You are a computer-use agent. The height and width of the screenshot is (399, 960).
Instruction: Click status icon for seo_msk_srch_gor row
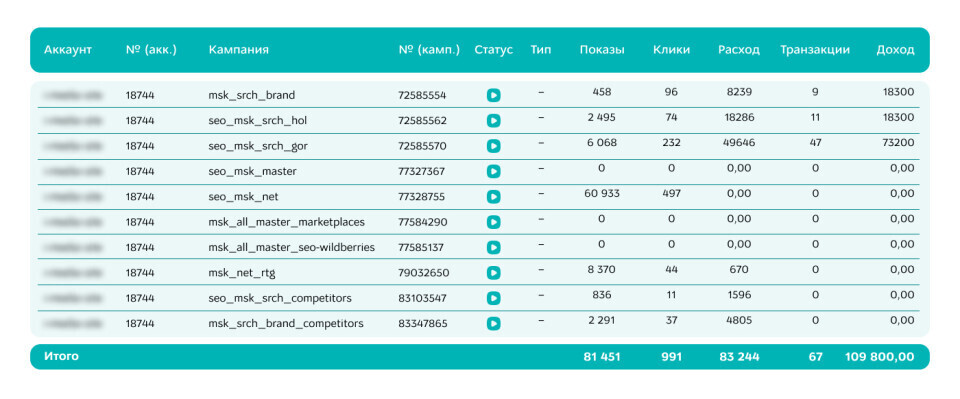pos(493,146)
